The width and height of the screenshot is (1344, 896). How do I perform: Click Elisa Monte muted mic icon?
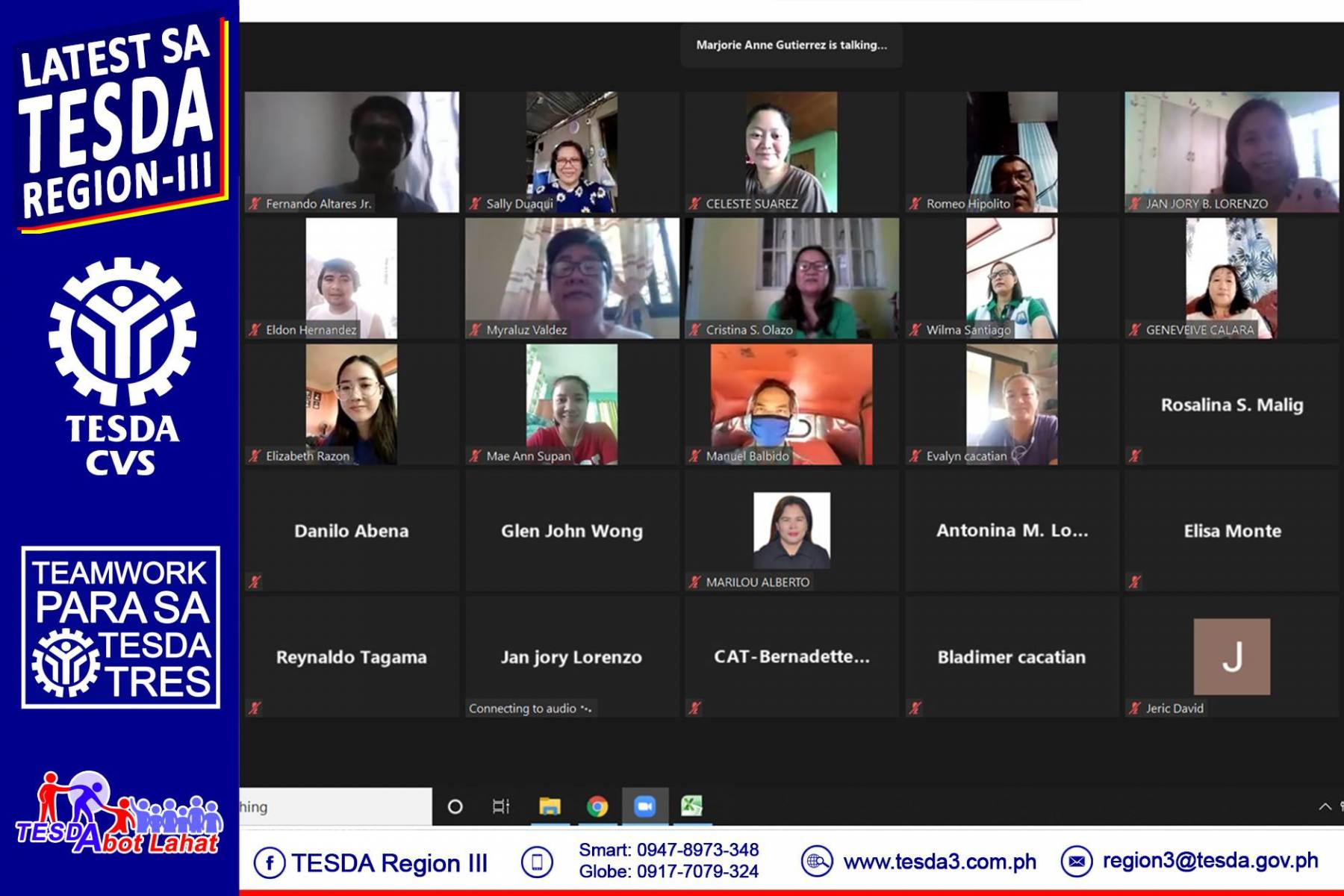click(1135, 582)
